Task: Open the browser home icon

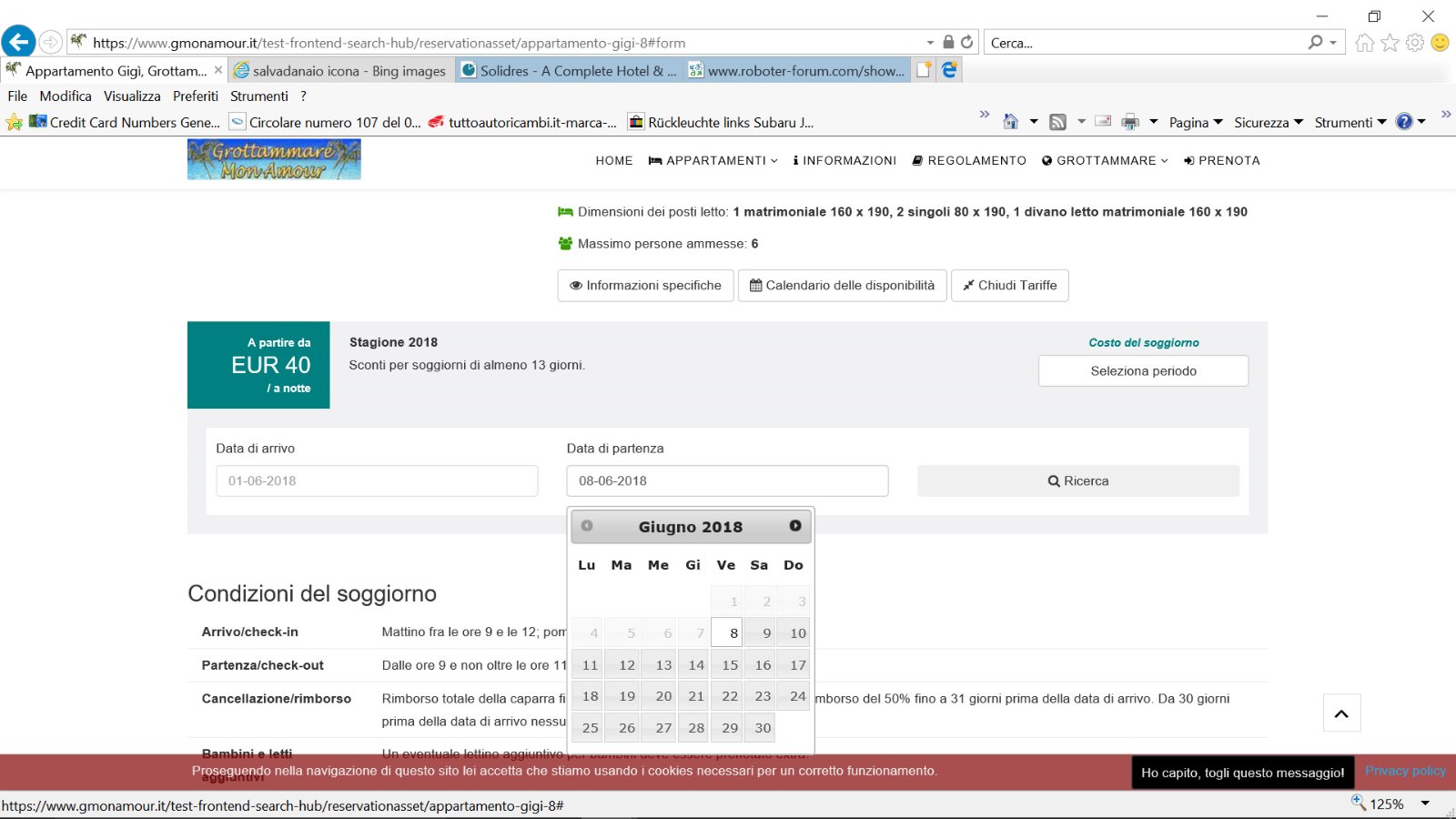Action: click(x=1364, y=43)
